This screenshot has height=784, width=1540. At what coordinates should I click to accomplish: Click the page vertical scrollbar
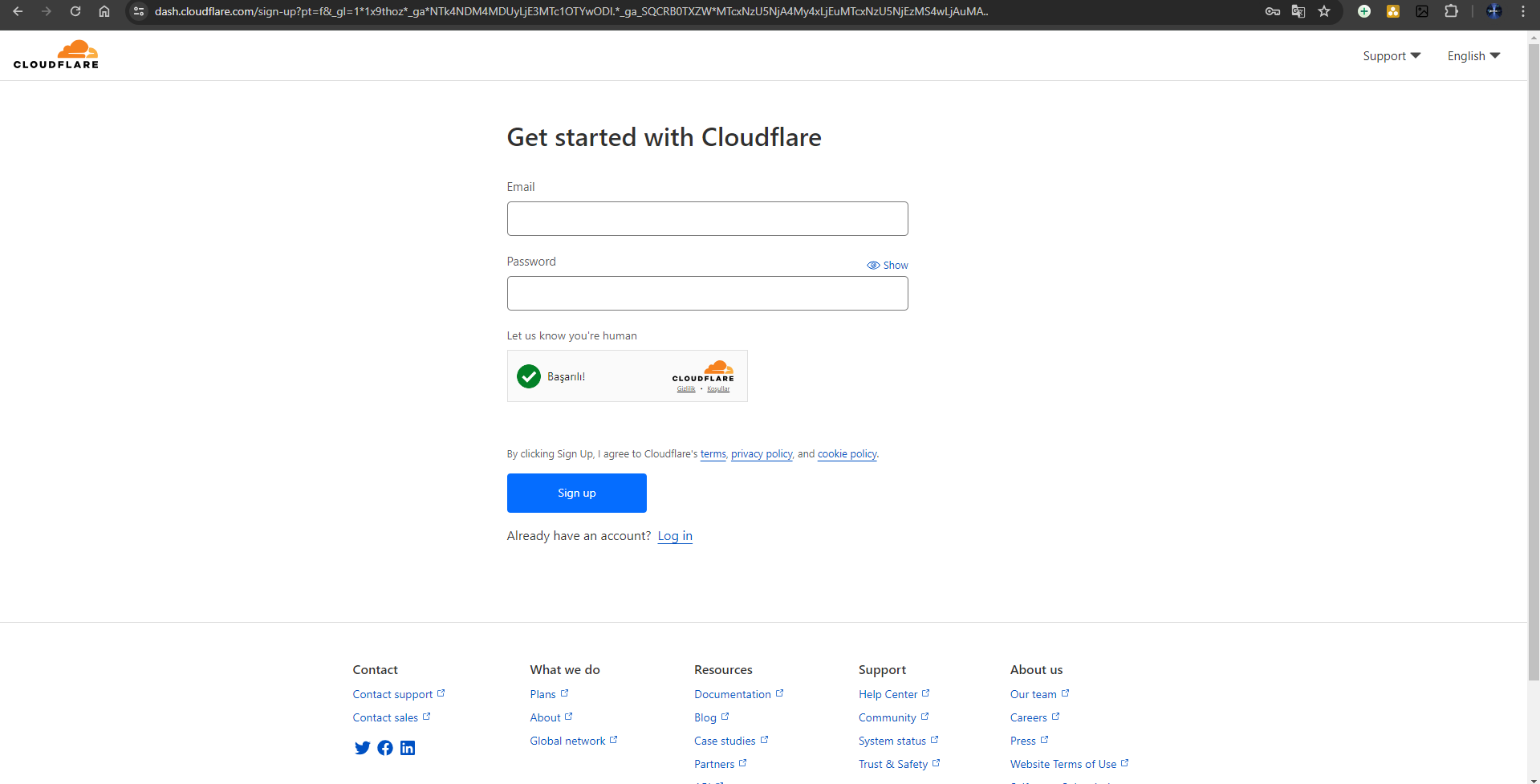pos(1534,361)
